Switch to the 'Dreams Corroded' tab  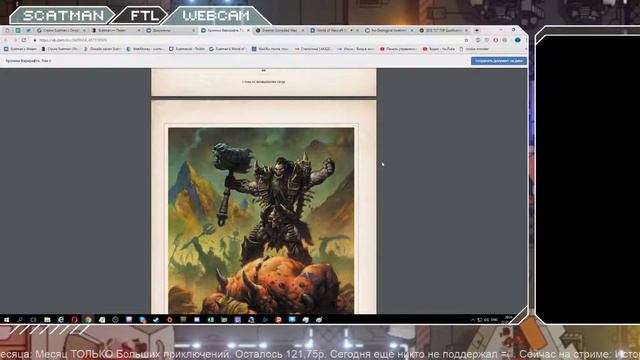click(280, 30)
